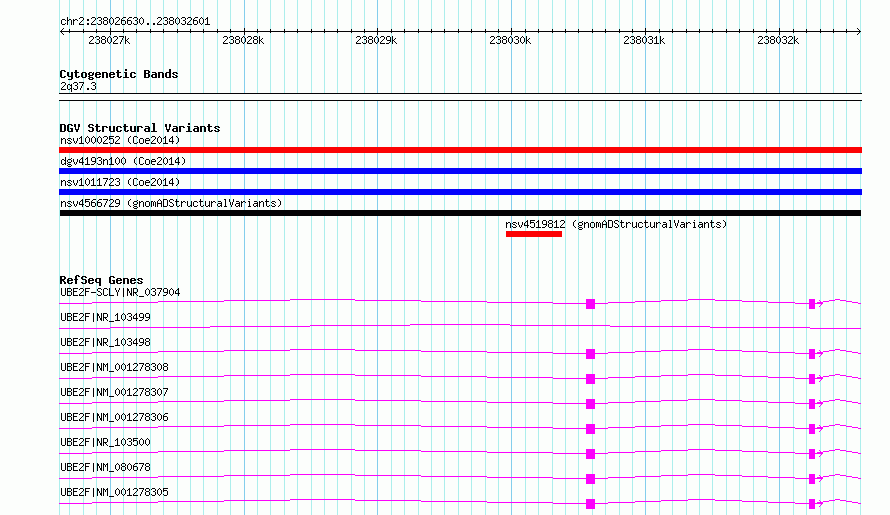890x515 pixels.
Task: Click first exon box of UBE2F|NR_103498
Action: point(590,354)
